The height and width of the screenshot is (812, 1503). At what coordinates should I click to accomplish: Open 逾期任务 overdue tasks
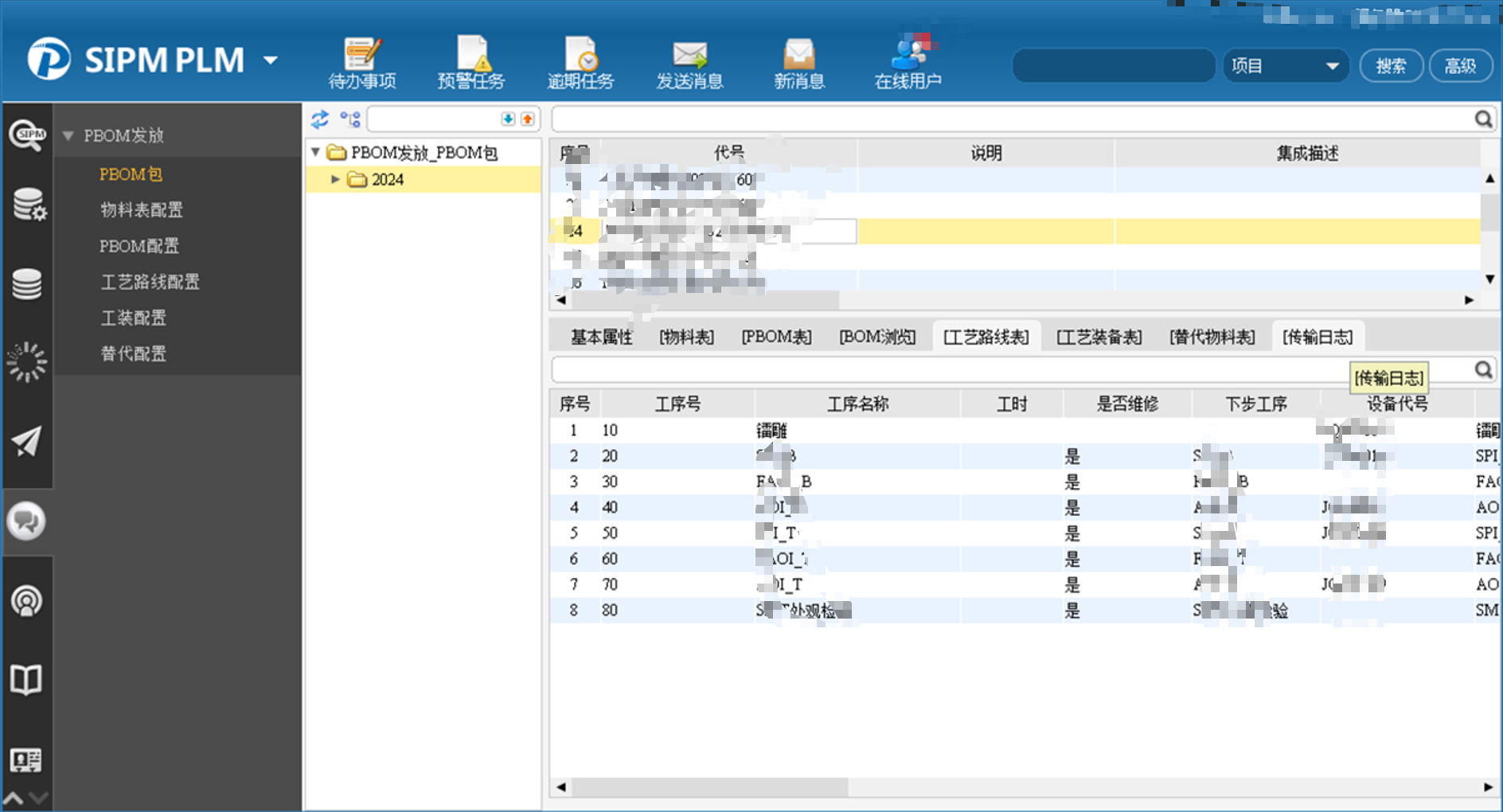(580, 62)
